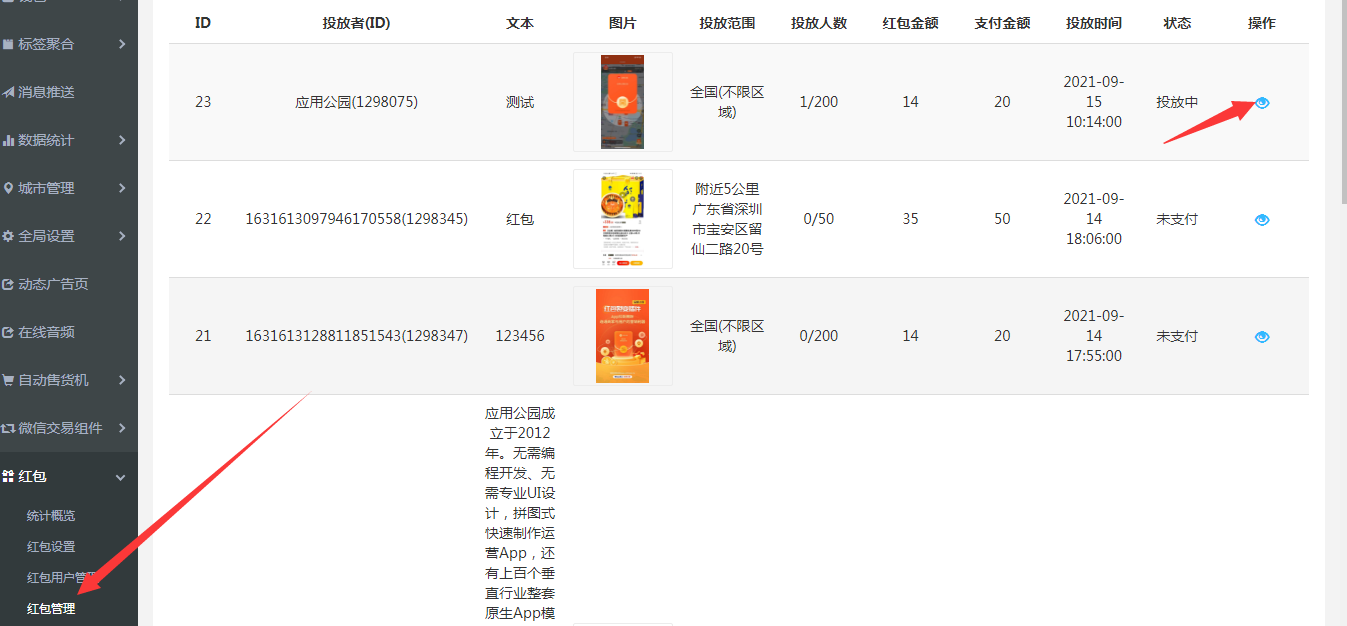Open view icon for red packet 21
This screenshot has width=1347, height=626.
[x=1262, y=337]
